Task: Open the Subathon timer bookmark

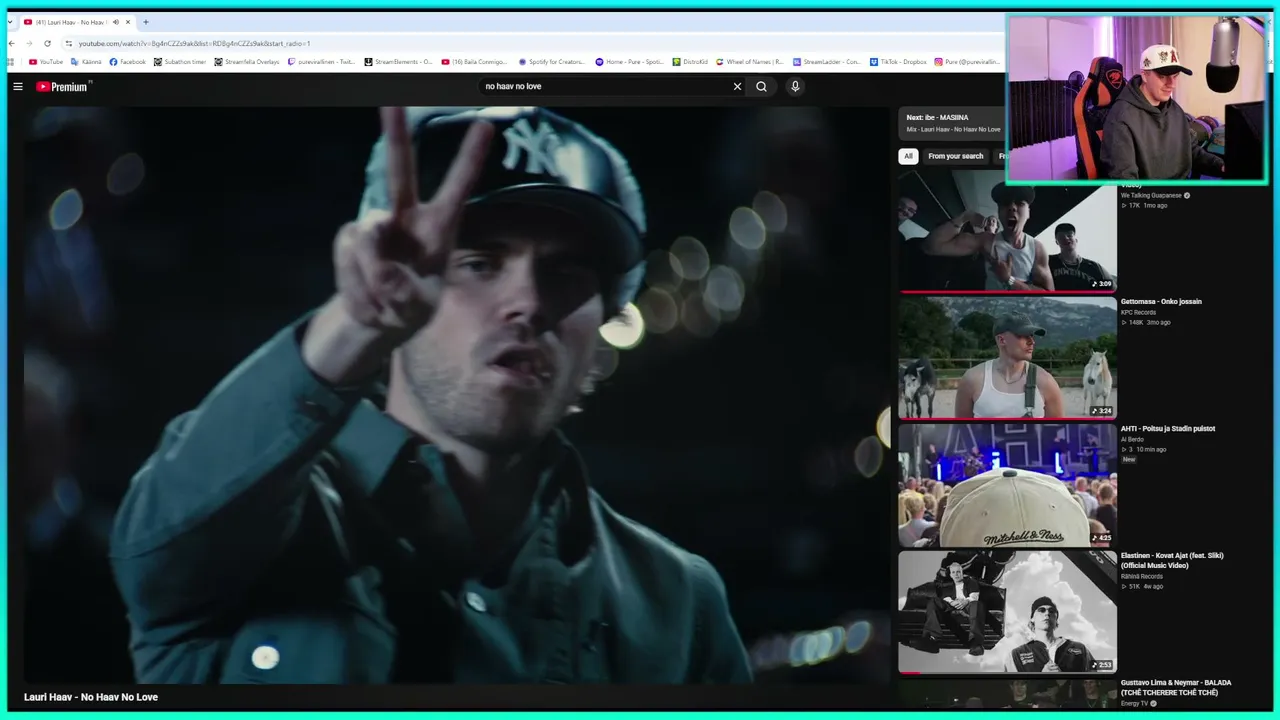Action: pos(180,62)
